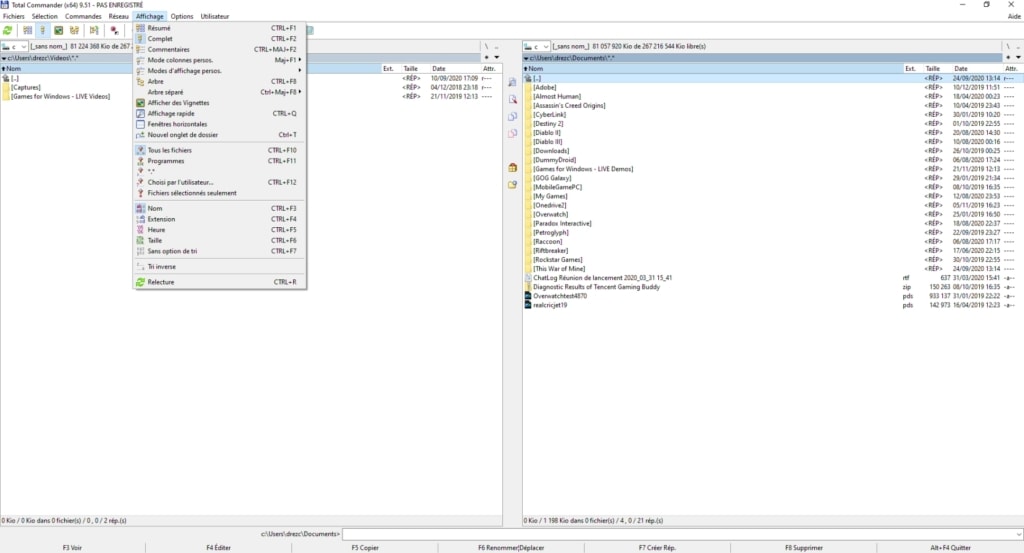Screen dimensions: 1024x553
Task: Click the tree view toolbar icon
Action: pyautogui.click(x=74, y=31)
